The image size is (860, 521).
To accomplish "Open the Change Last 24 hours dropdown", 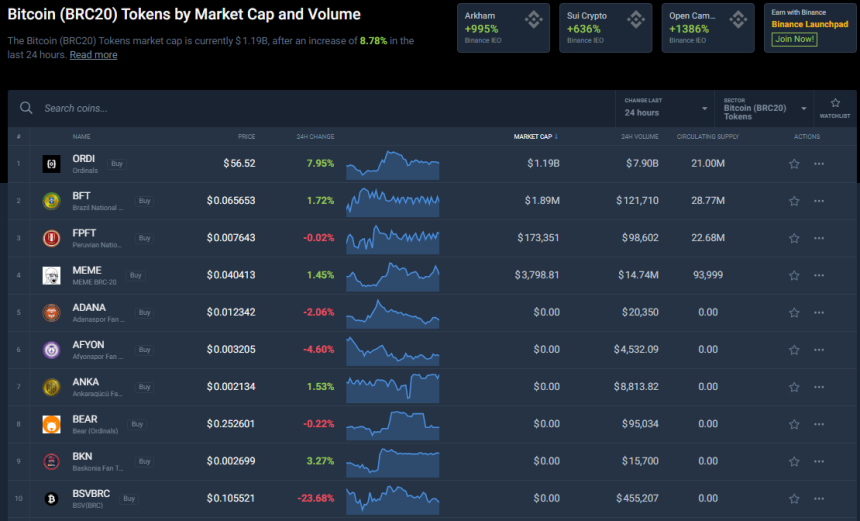I will coord(665,108).
